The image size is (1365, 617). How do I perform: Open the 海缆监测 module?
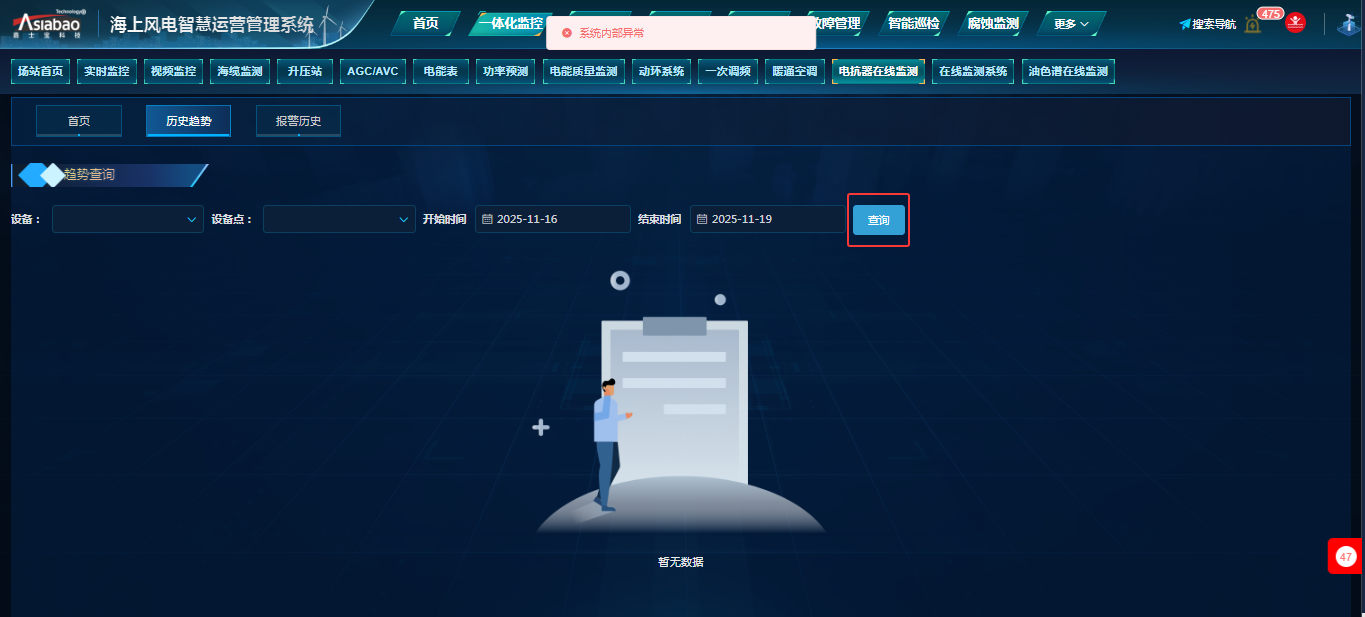click(x=239, y=72)
